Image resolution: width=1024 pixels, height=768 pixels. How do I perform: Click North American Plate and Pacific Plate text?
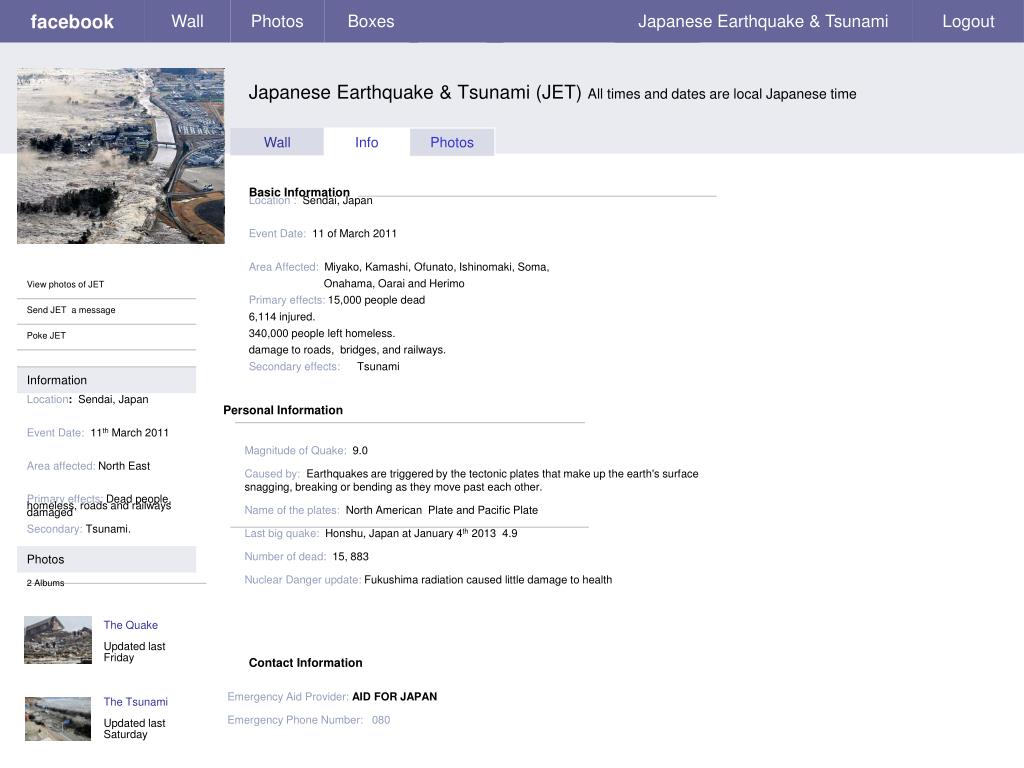click(x=442, y=510)
